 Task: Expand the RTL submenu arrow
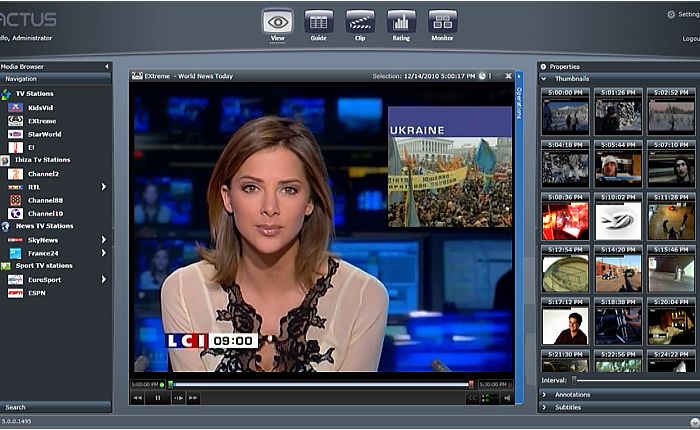point(104,187)
